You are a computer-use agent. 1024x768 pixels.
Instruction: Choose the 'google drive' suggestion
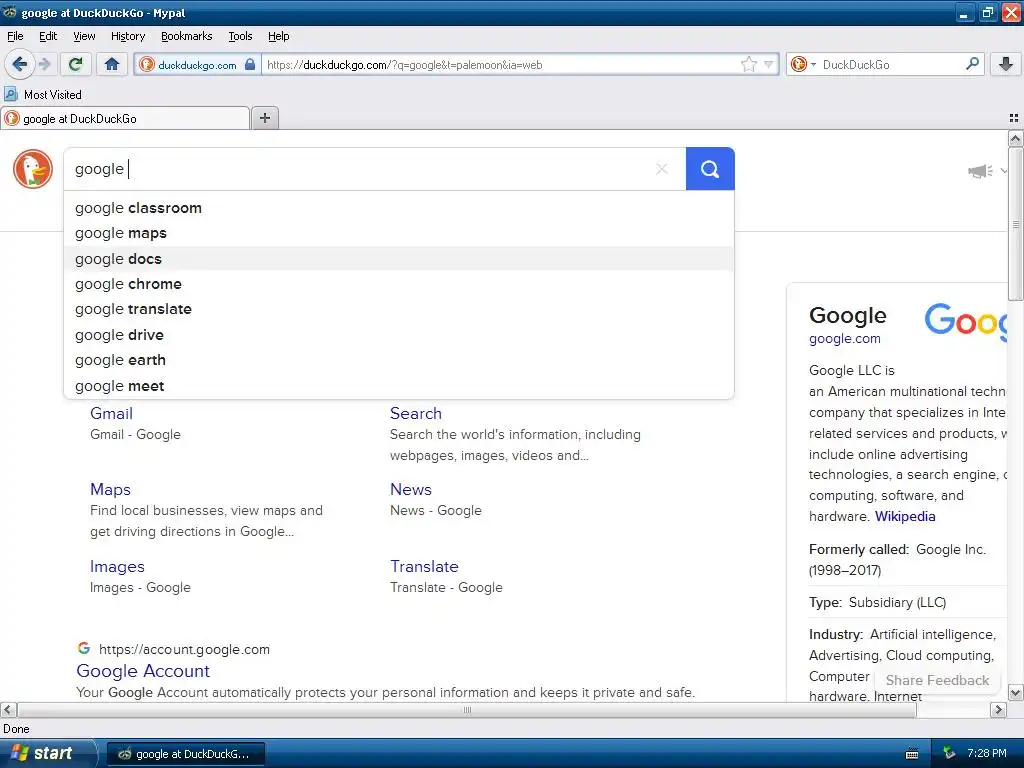coord(398,334)
